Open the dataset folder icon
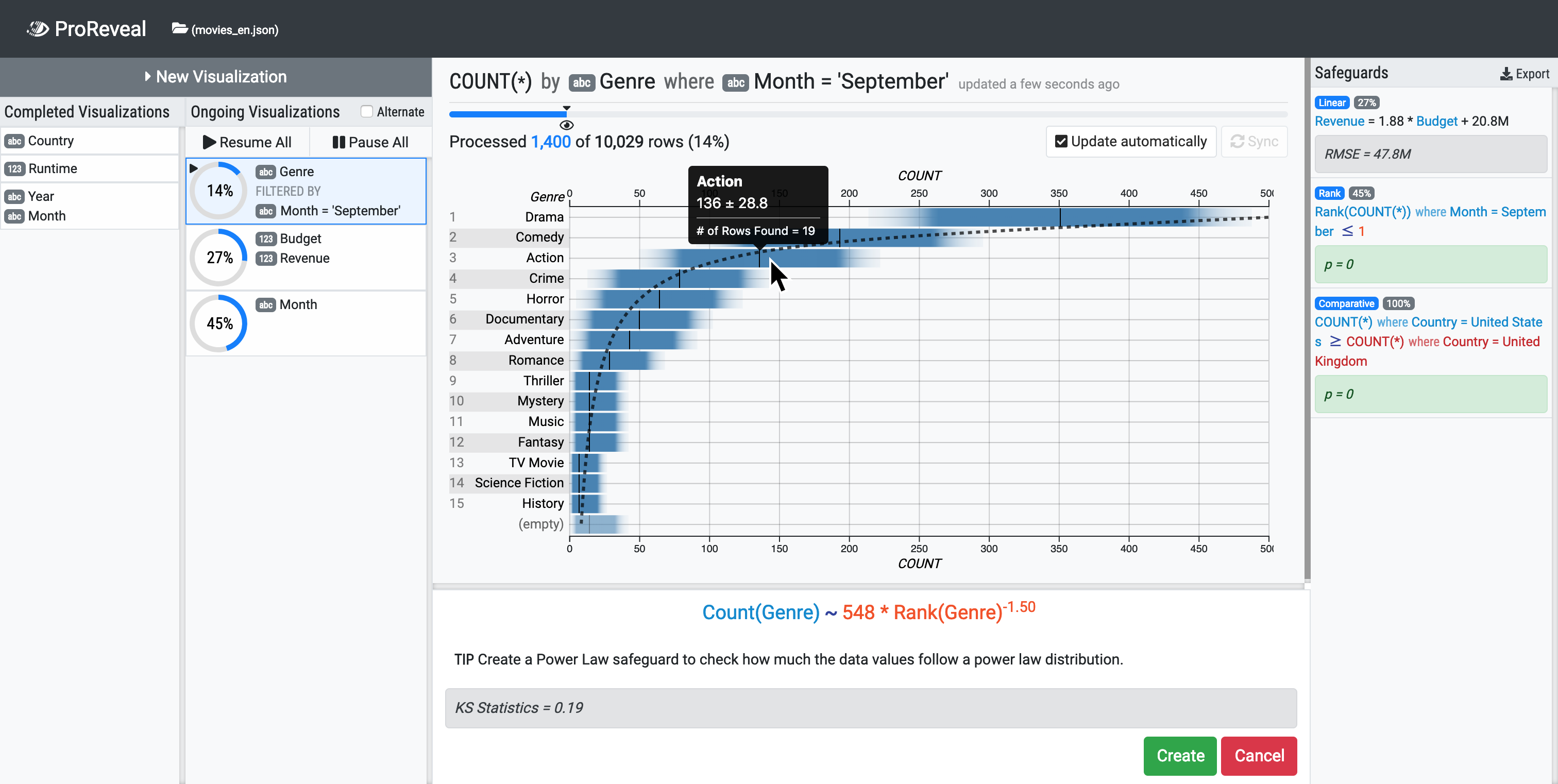Viewport: 1558px width, 784px height. click(180, 28)
